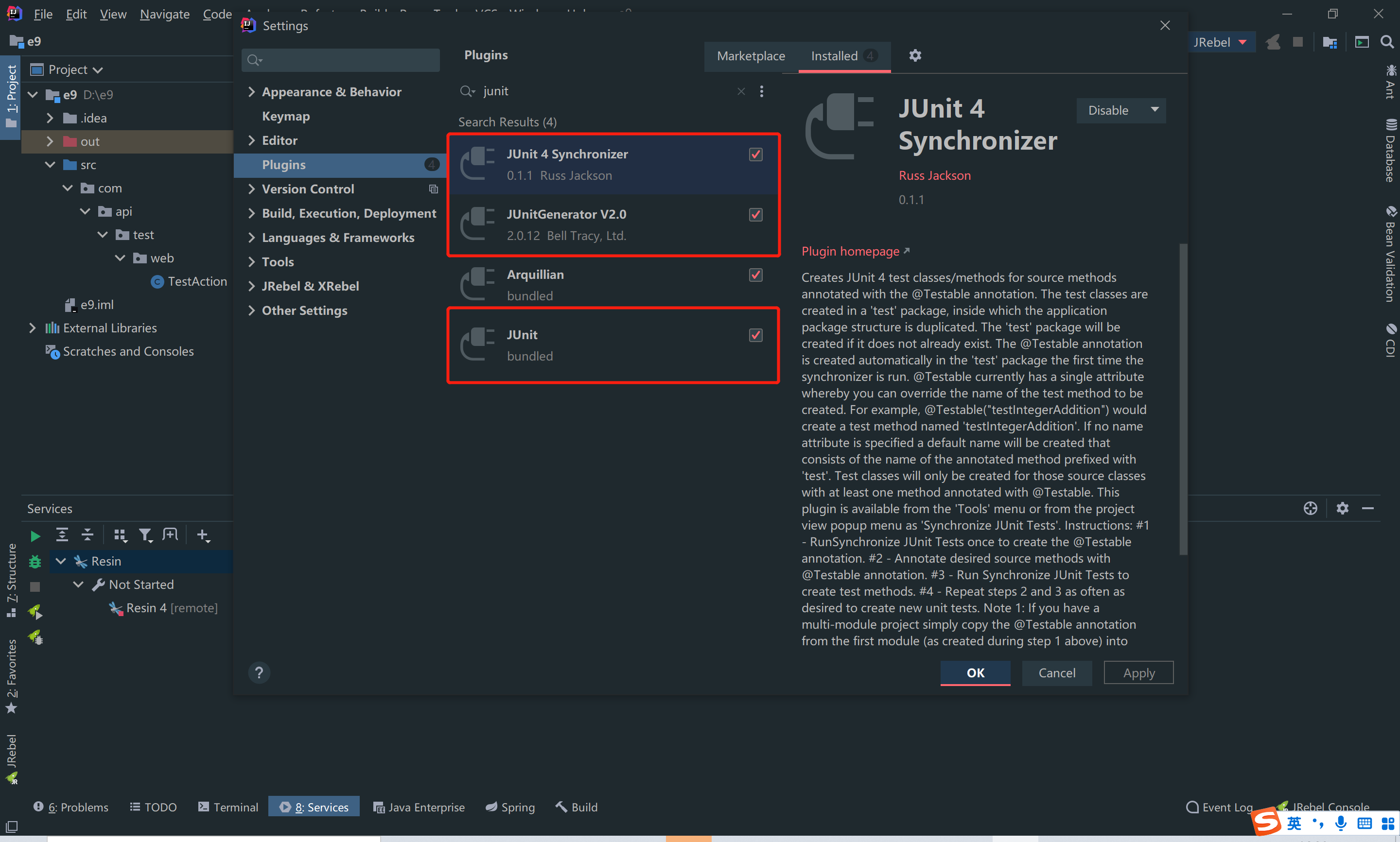Open the Sogou input method icon
Image resolution: width=1400 pixels, height=842 pixels.
click(1267, 822)
